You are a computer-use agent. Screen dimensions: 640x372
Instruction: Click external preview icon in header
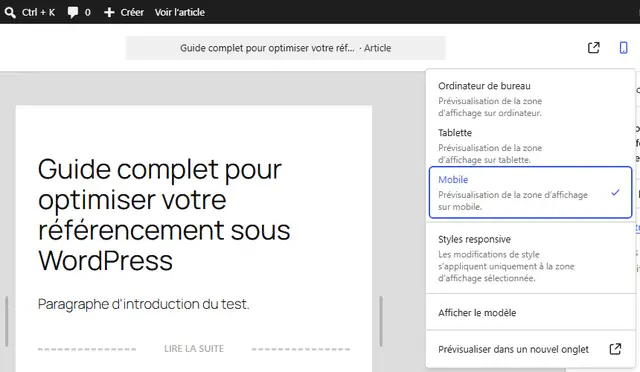coord(593,48)
